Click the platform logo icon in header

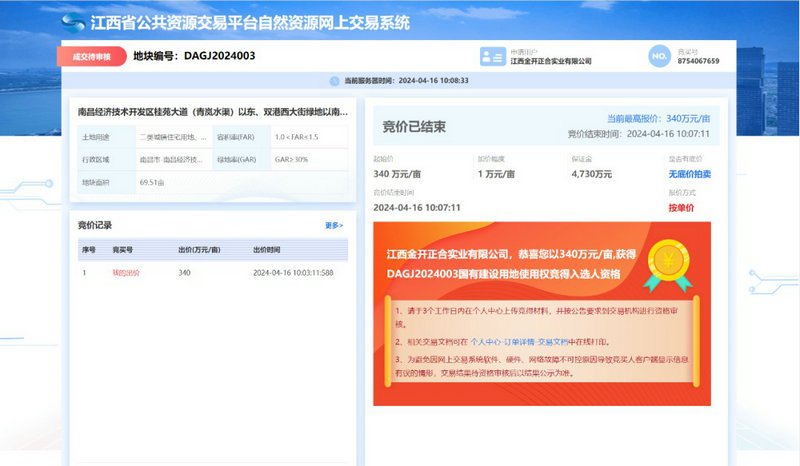(73, 21)
